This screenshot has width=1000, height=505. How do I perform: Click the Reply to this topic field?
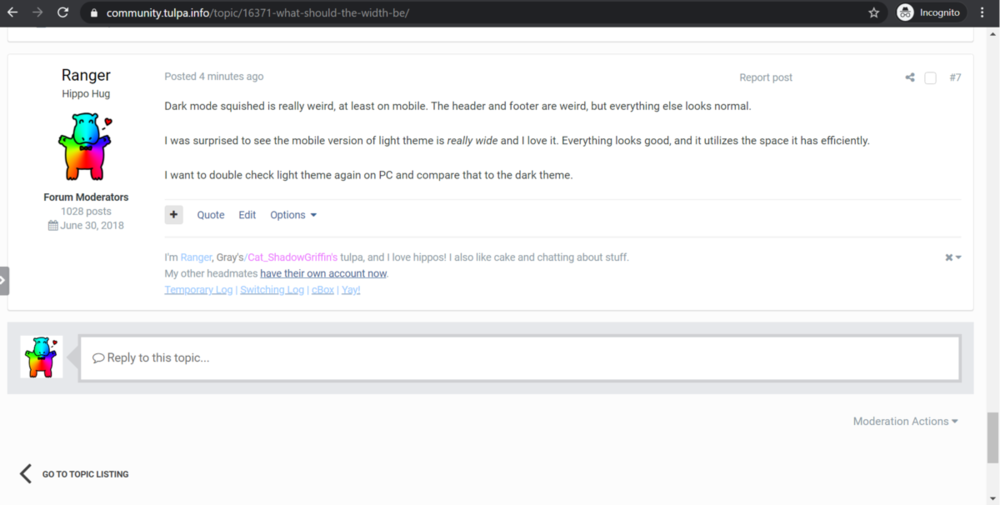[519, 358]
